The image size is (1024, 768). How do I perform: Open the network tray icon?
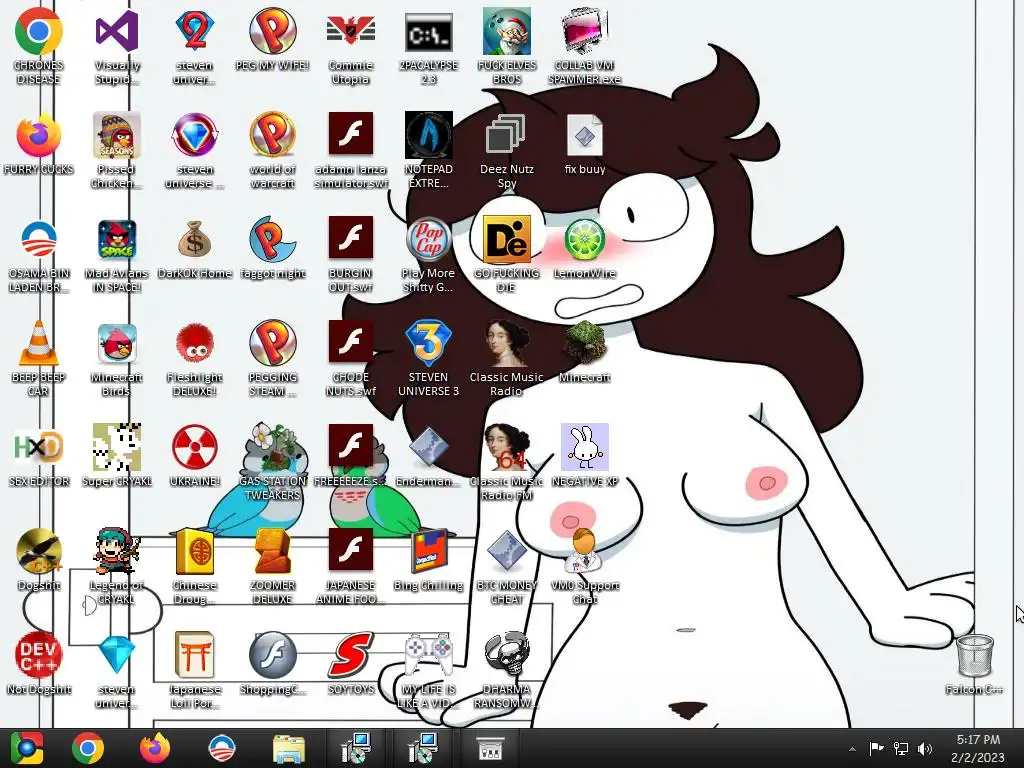pos(901,748)
